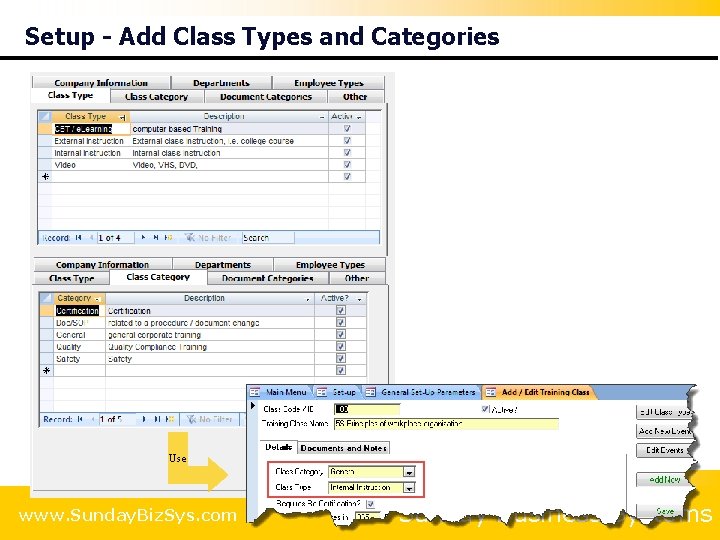Uncheck Active for External Instruction row

(x=347, y=141)
